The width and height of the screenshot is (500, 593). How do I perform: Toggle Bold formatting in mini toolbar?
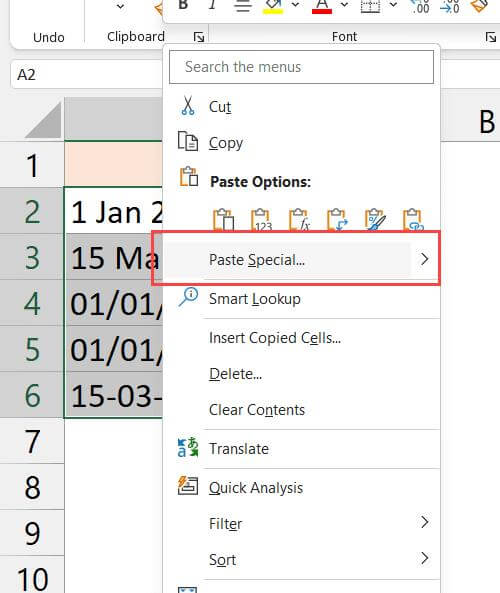tap(183, 5)
